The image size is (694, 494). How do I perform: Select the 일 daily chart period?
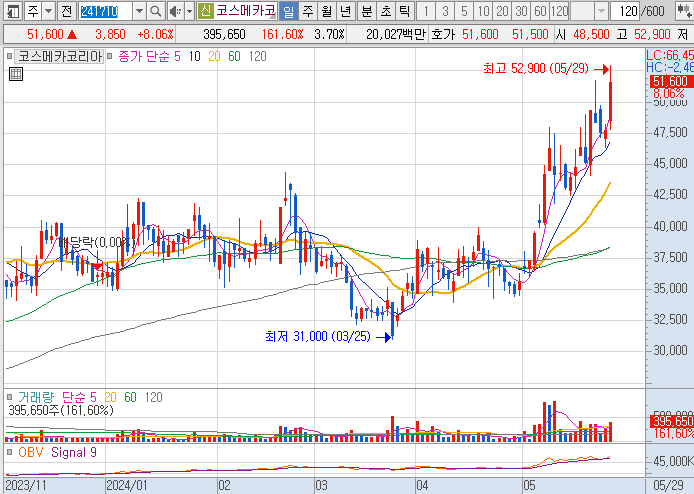click(288, 11)
